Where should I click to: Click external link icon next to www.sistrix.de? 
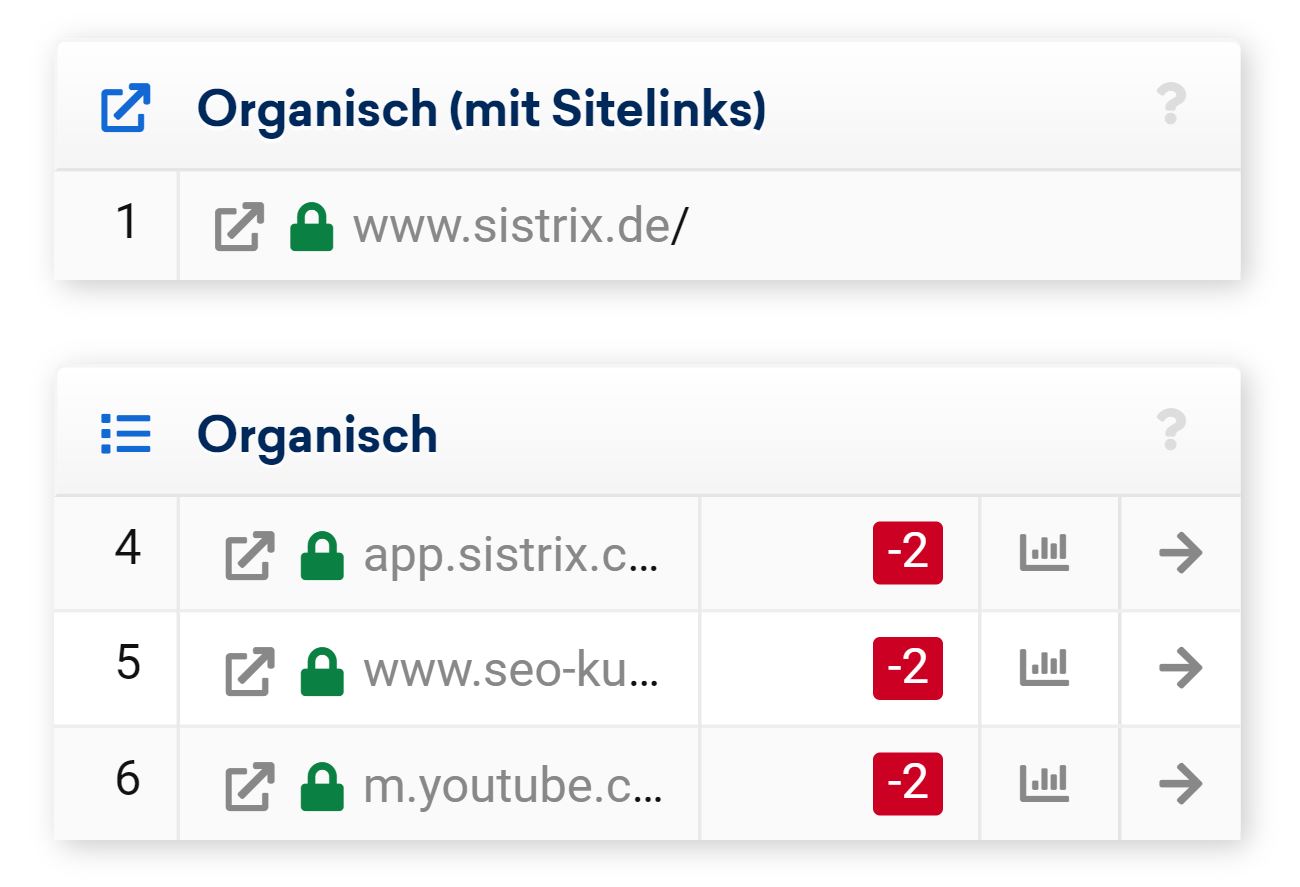240,227
